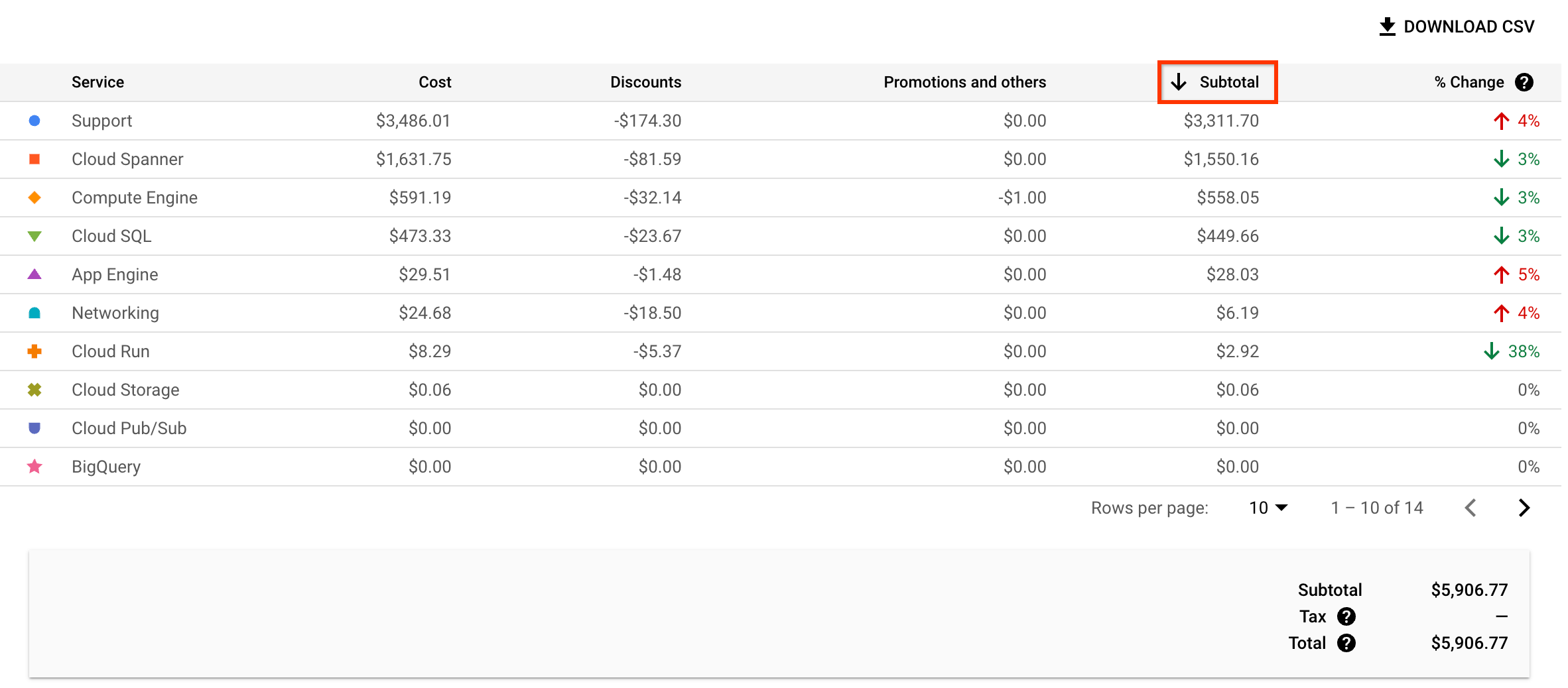Select the Cloud Storage service name

(125, 390)
